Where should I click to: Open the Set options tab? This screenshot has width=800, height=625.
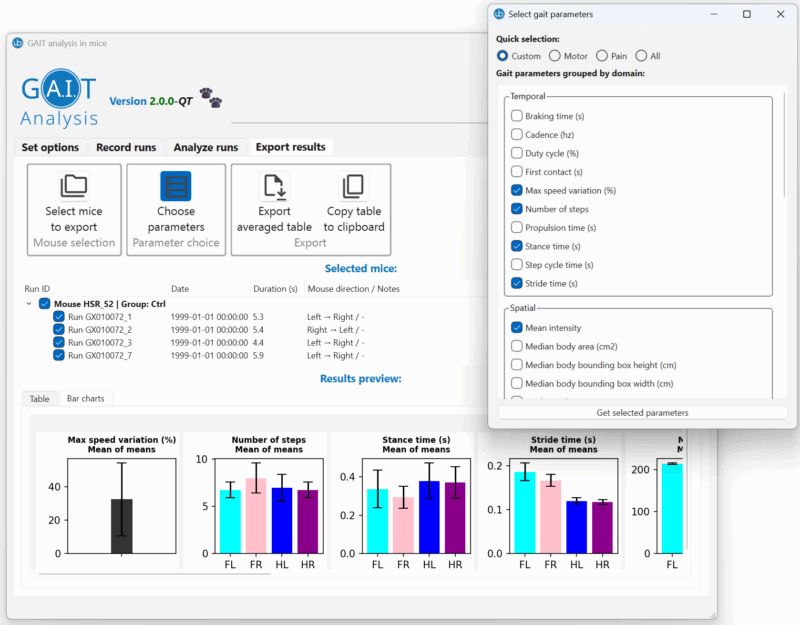pos(50,147)
